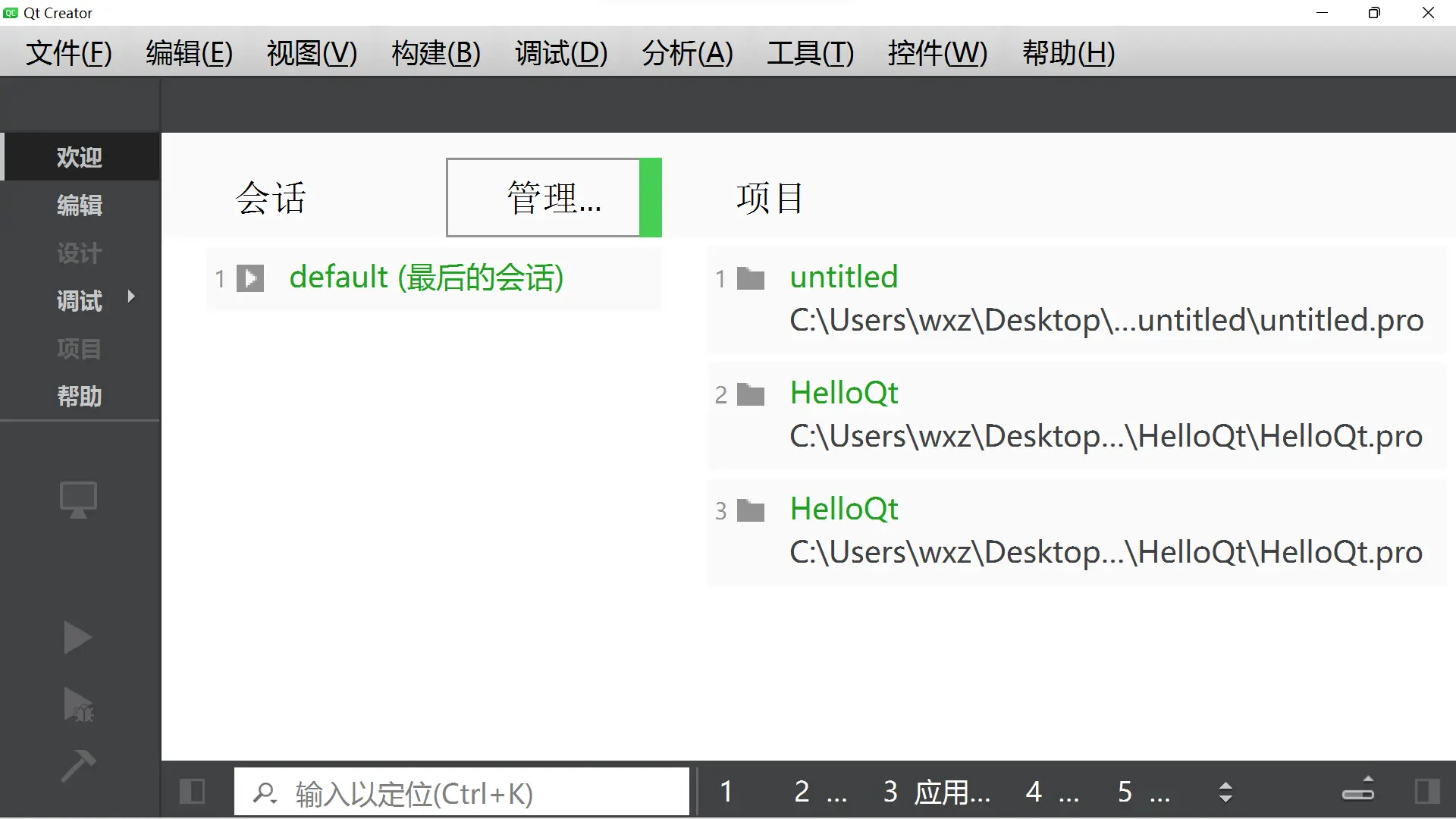Screen dimensions: 1456x819
Task: Switch to 编辑 mode in sidebar
Action: [80, 205]
